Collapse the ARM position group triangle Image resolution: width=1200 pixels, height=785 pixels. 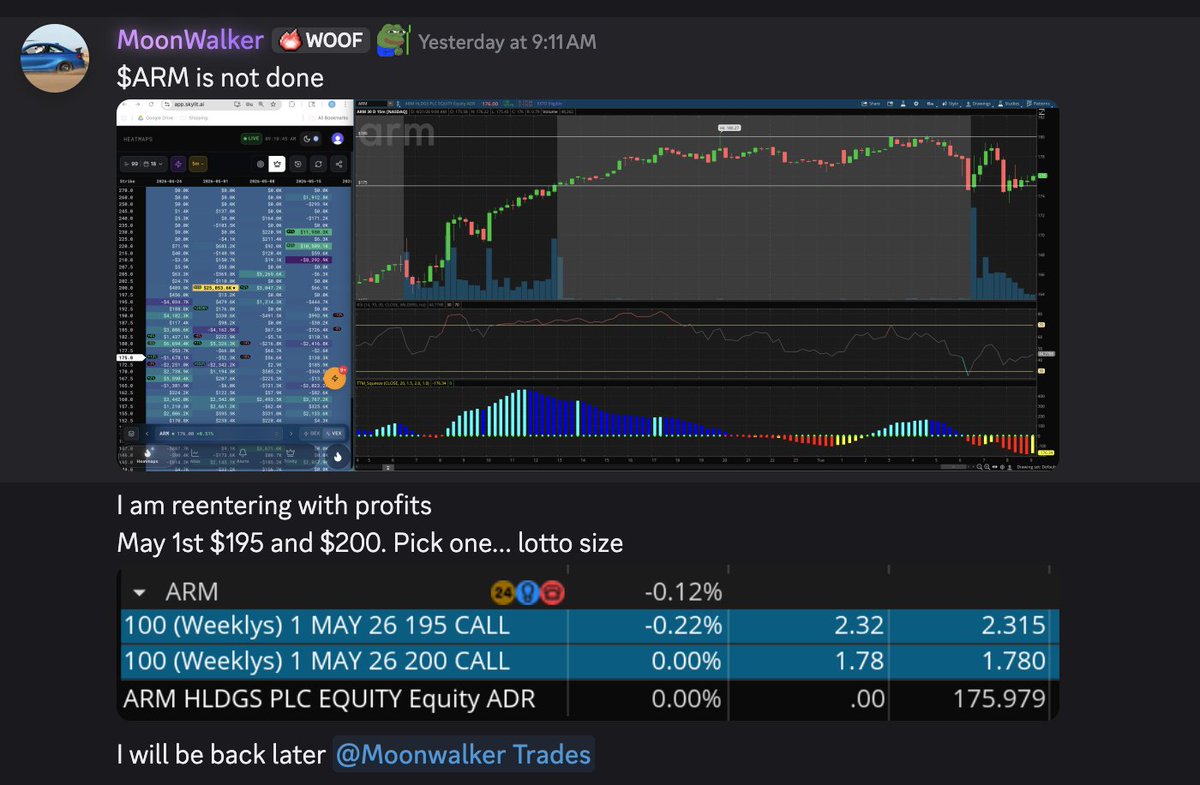pyautogui.click(x=138, y=591)
